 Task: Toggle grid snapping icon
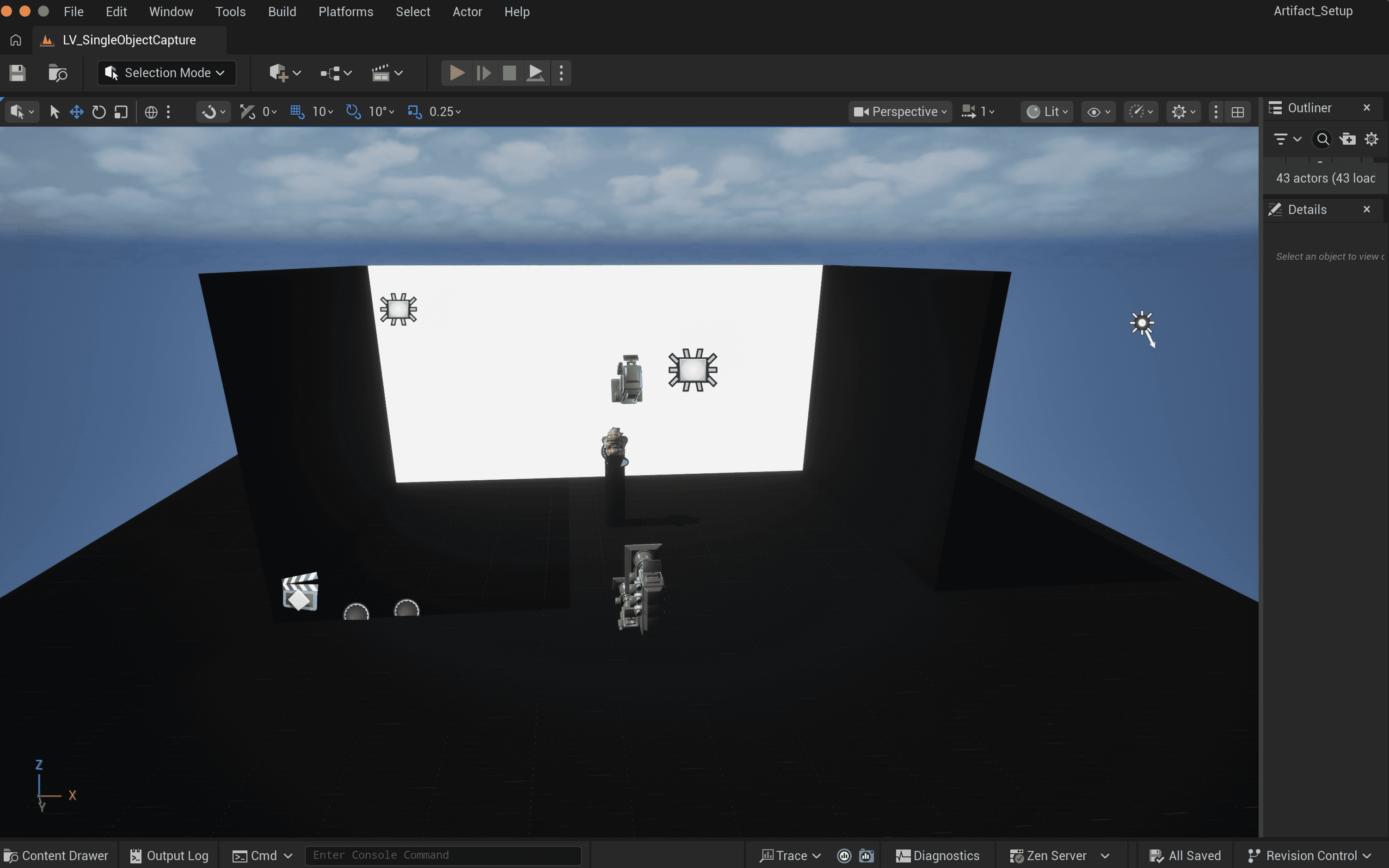(297, 111)
